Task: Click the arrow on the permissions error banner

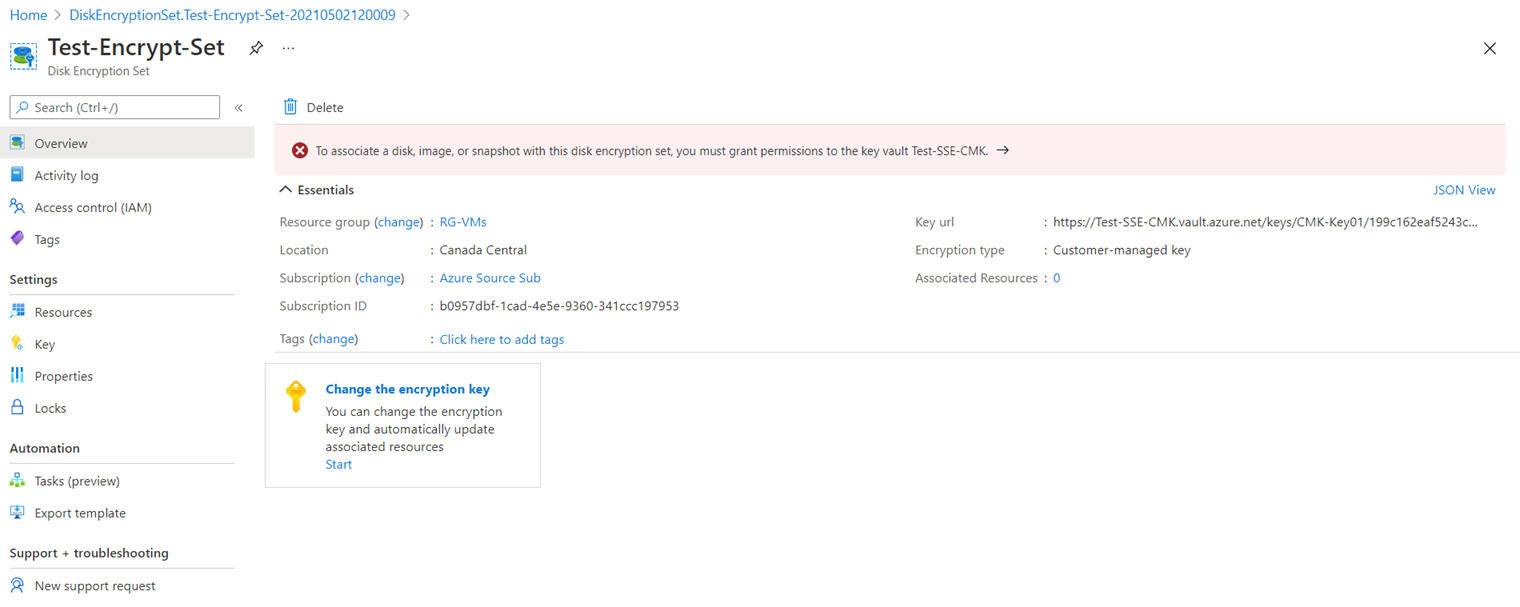Action: [x=1003, y=151]
